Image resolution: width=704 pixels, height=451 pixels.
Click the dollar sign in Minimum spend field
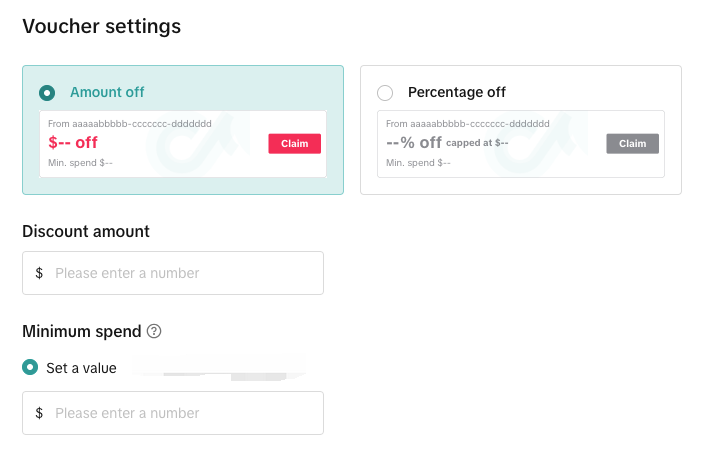39,413
